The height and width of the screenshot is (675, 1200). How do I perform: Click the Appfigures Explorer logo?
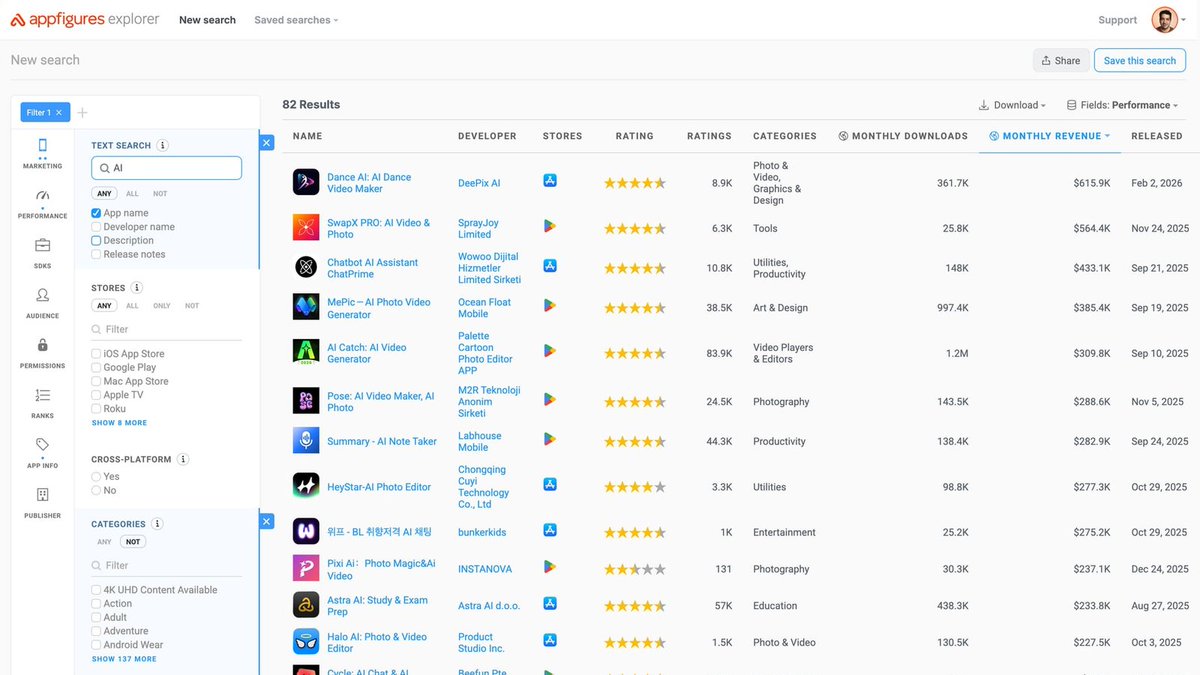point(85,20)
